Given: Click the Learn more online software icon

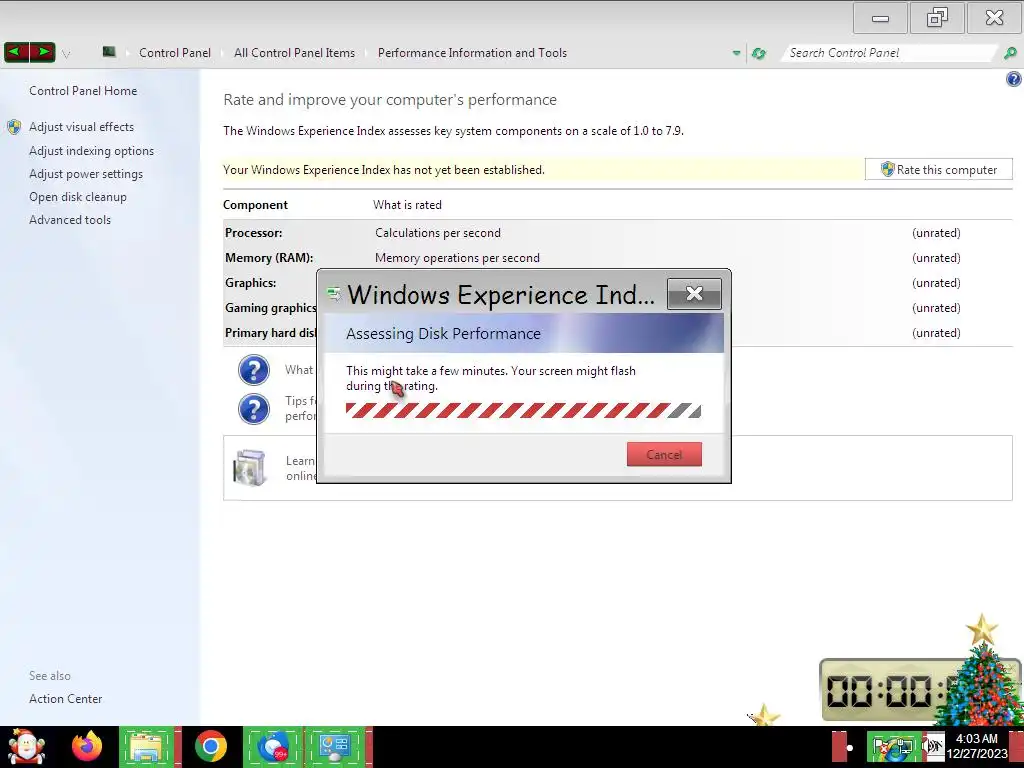Looking at the screenshot, I should point(249,468).
